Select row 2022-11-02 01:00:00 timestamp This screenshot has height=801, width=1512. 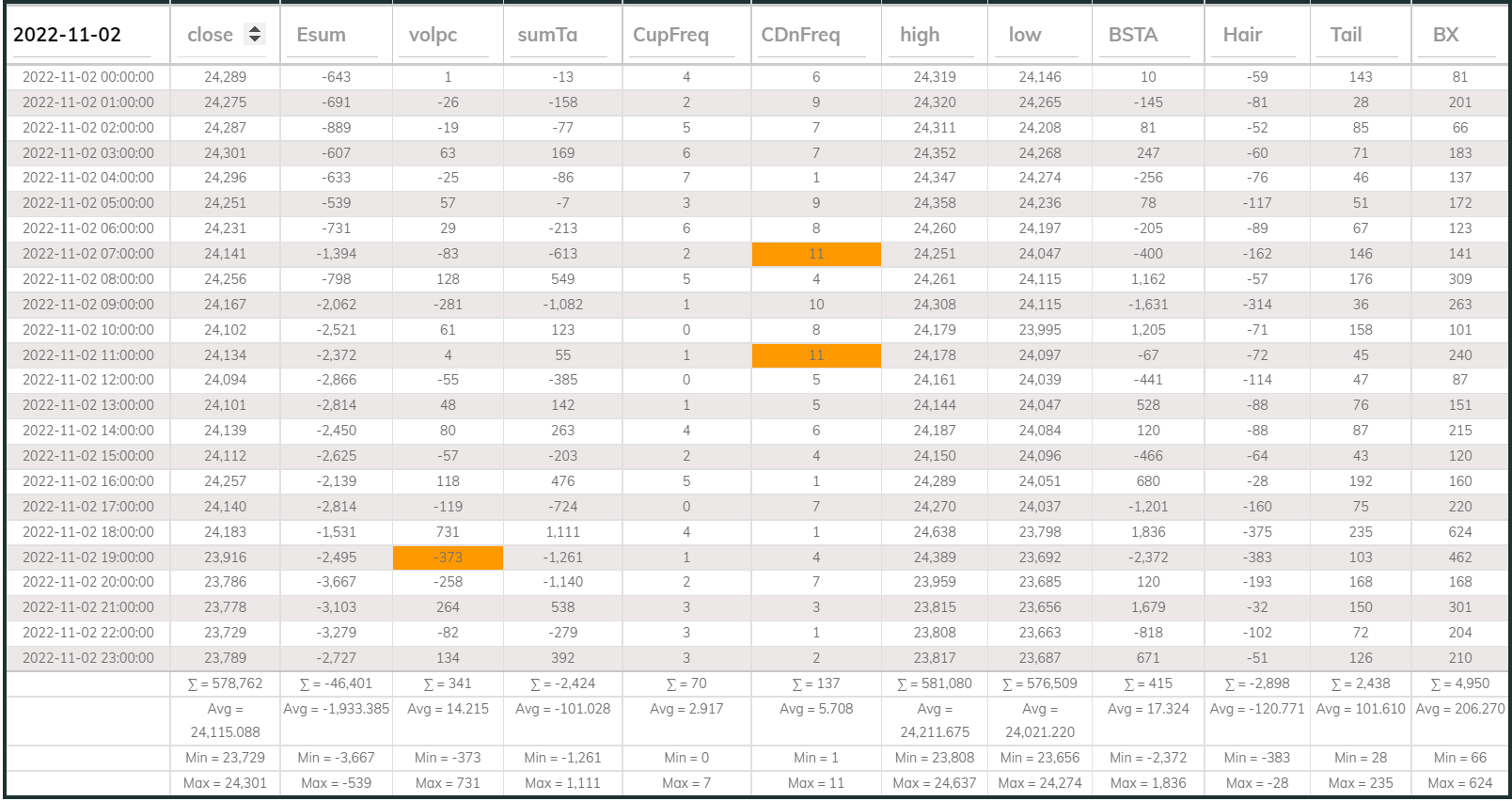pyautogui.click(x=88, y=102)
